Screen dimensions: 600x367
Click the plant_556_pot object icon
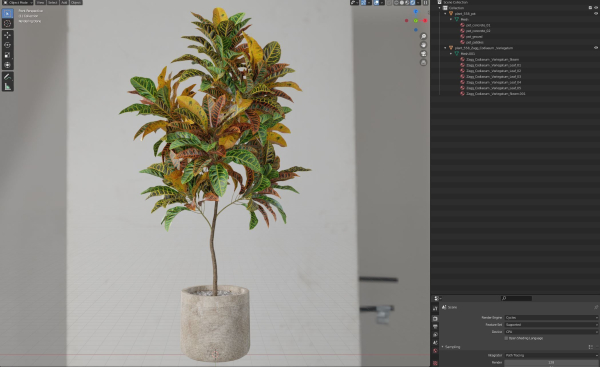tap(451, 14)
